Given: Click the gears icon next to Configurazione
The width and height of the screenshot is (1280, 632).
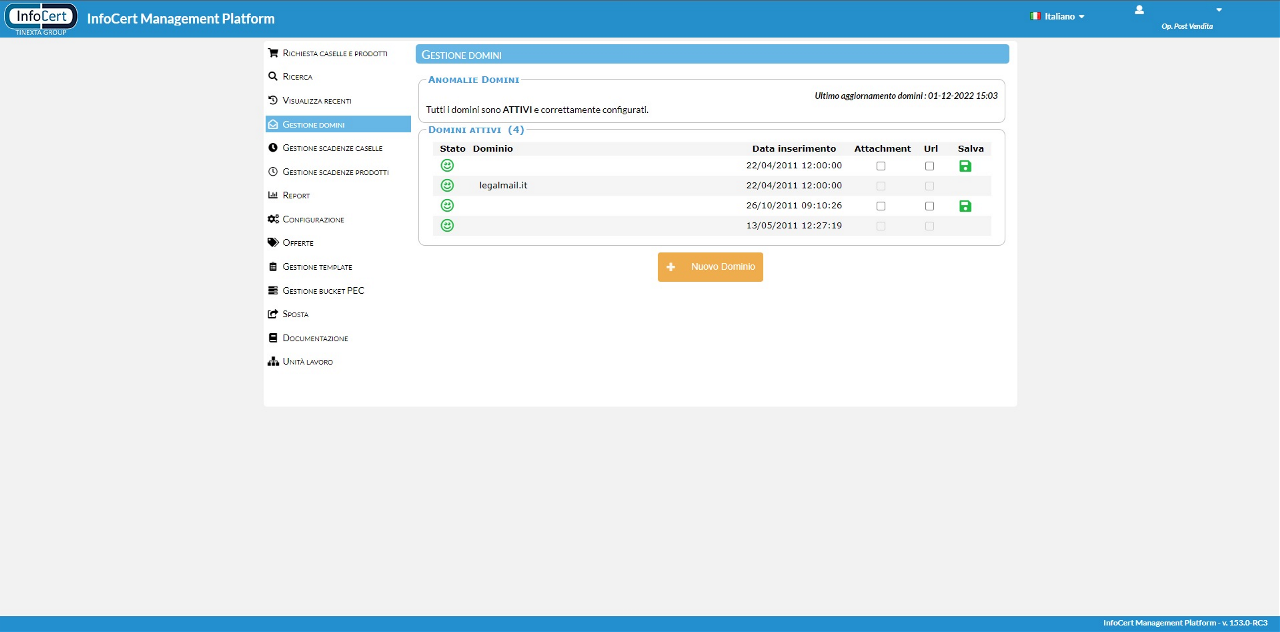Looking at the screenshot, I should (x=273, y=219).
